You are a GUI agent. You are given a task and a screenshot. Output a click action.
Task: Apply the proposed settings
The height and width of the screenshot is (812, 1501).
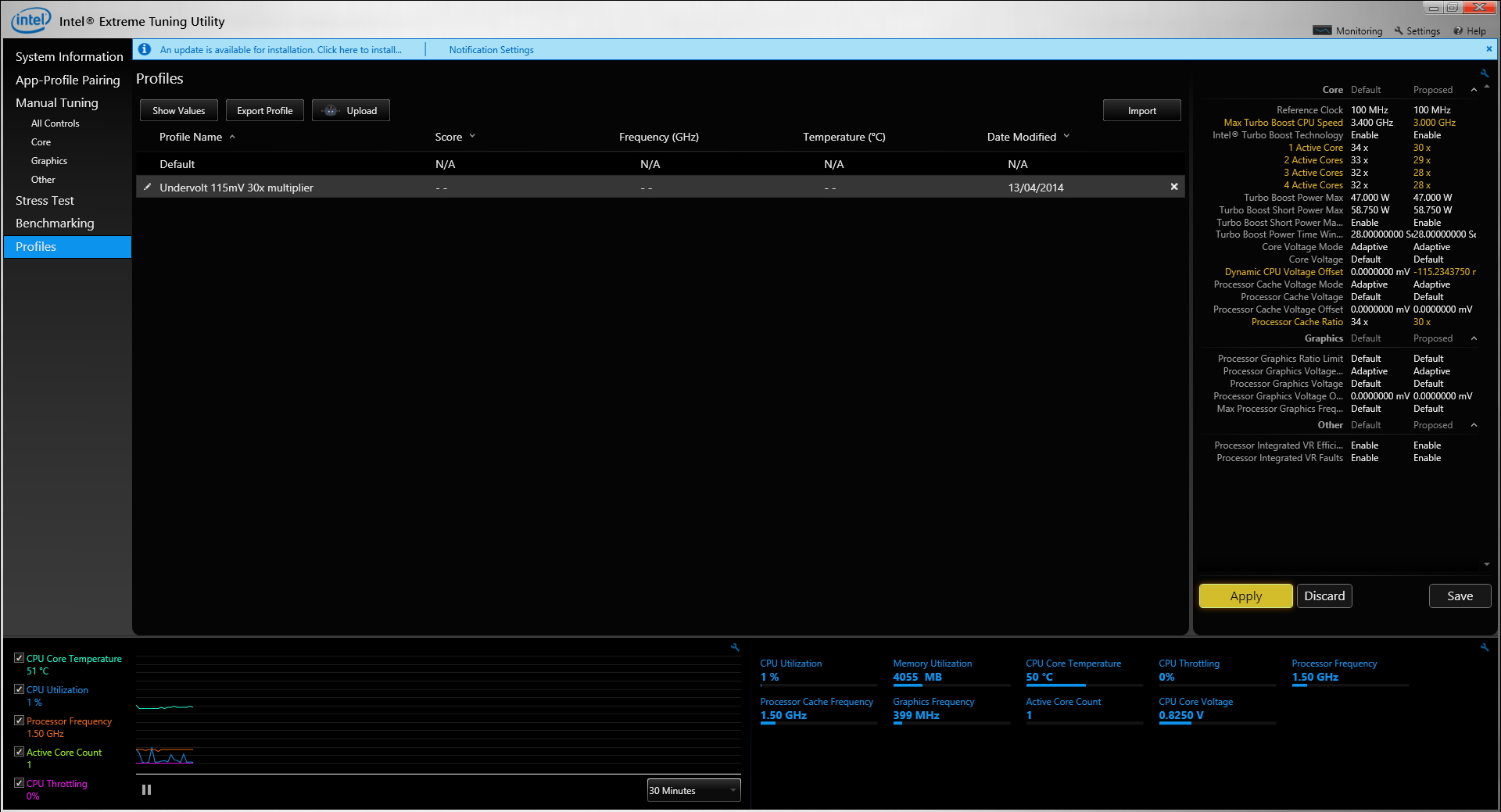coord(1245,596)
